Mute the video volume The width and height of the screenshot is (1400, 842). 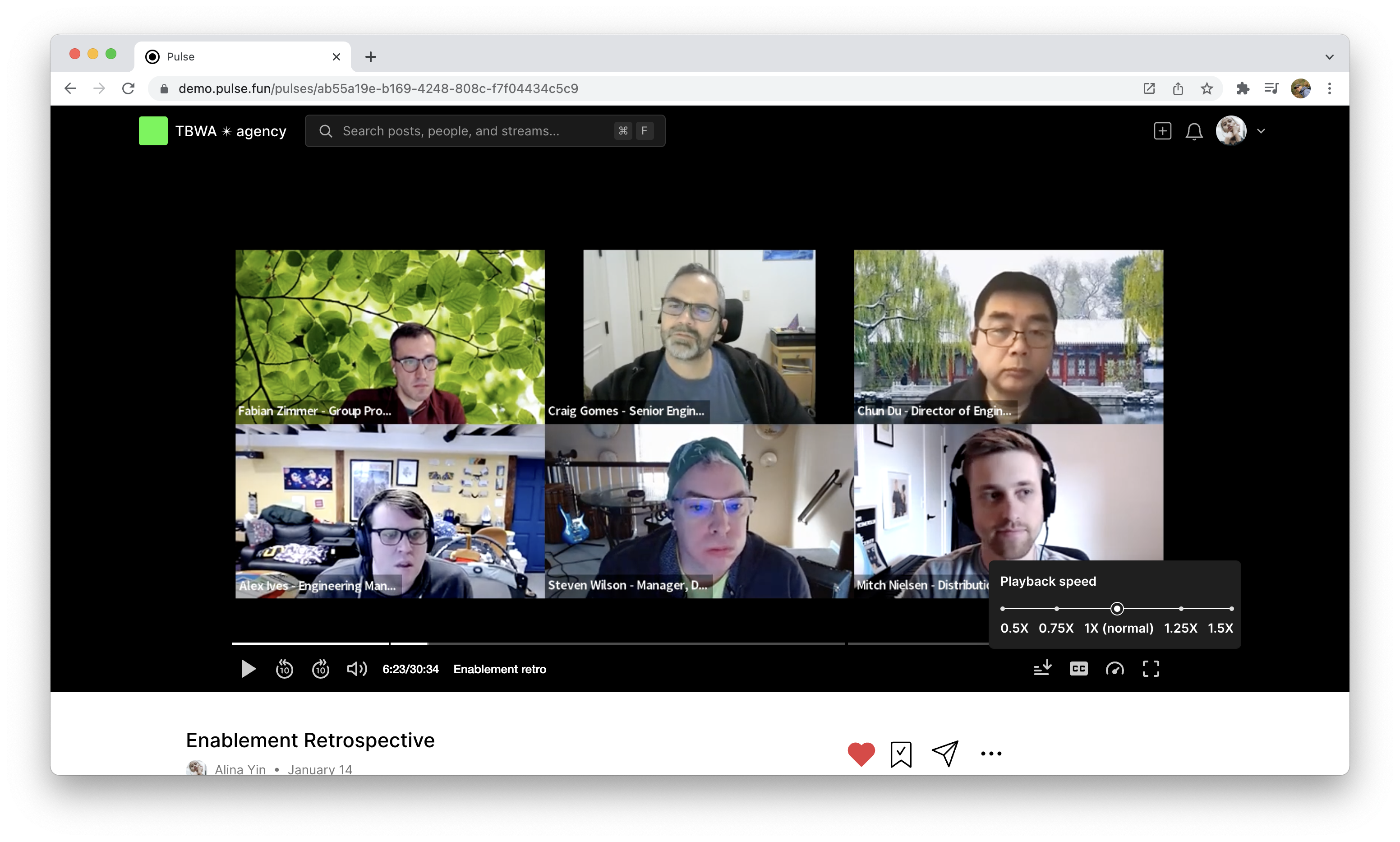pyautogui.click(x=357, y=669)
